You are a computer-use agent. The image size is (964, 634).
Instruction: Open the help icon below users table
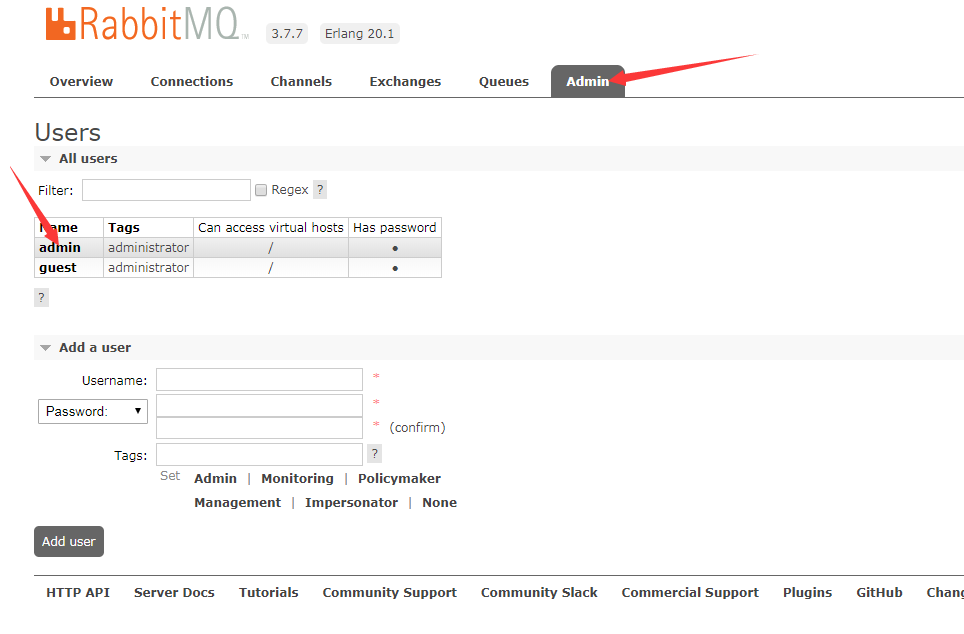tap(41, 298)
